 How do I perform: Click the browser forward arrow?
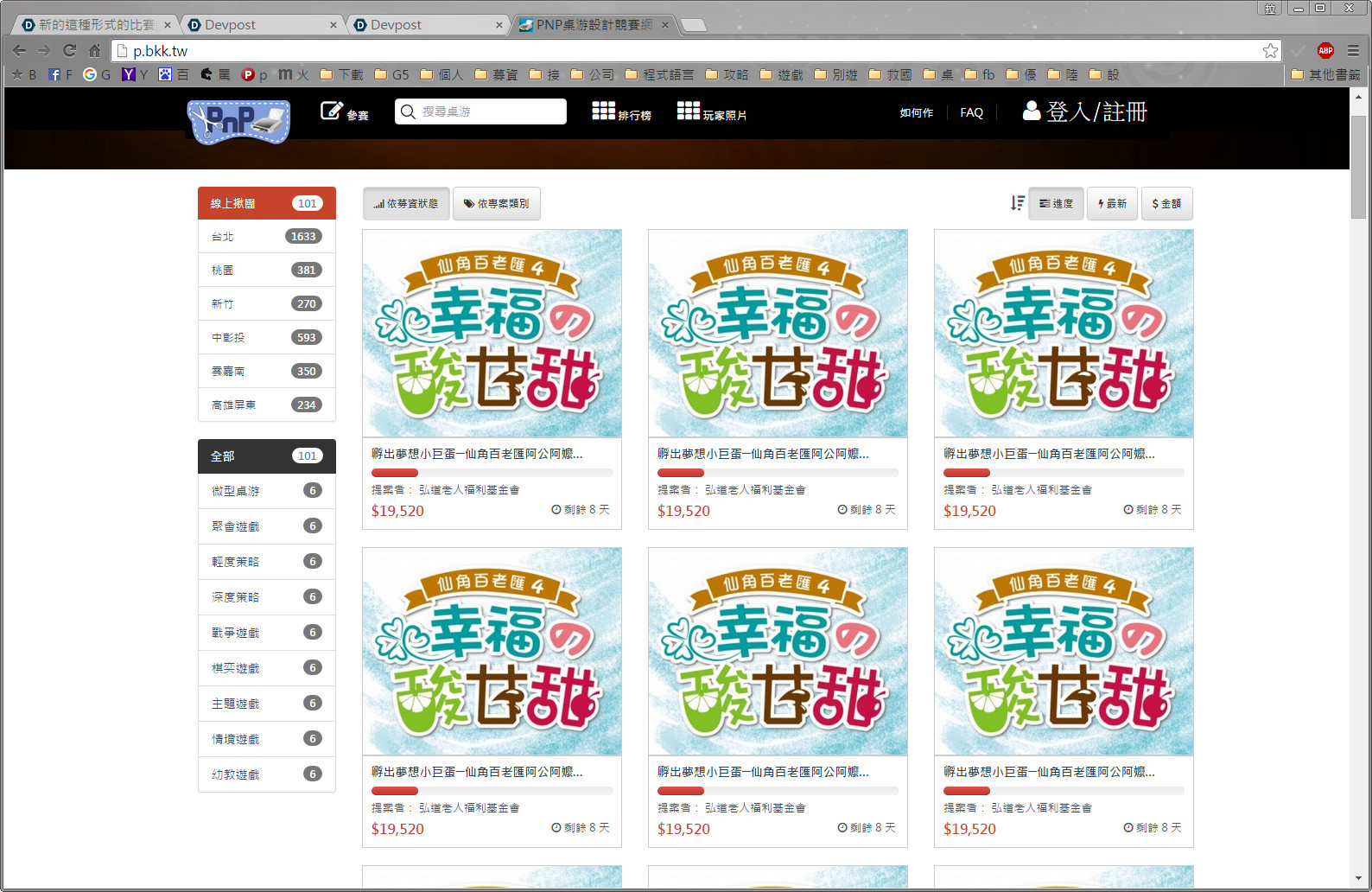pyautogui.click(x=44, y=51)
